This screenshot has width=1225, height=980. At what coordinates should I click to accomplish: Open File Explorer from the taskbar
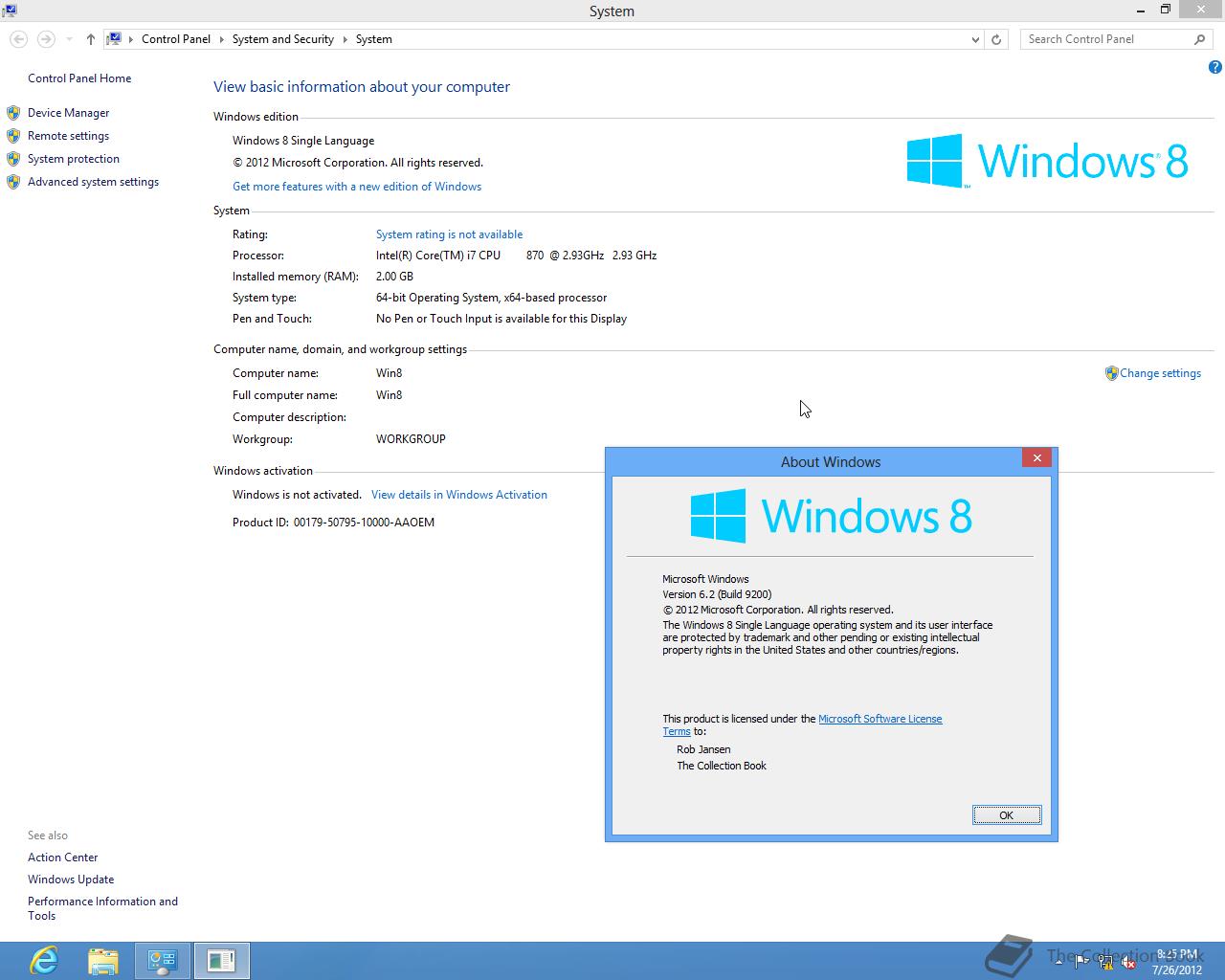coord(103,960)
